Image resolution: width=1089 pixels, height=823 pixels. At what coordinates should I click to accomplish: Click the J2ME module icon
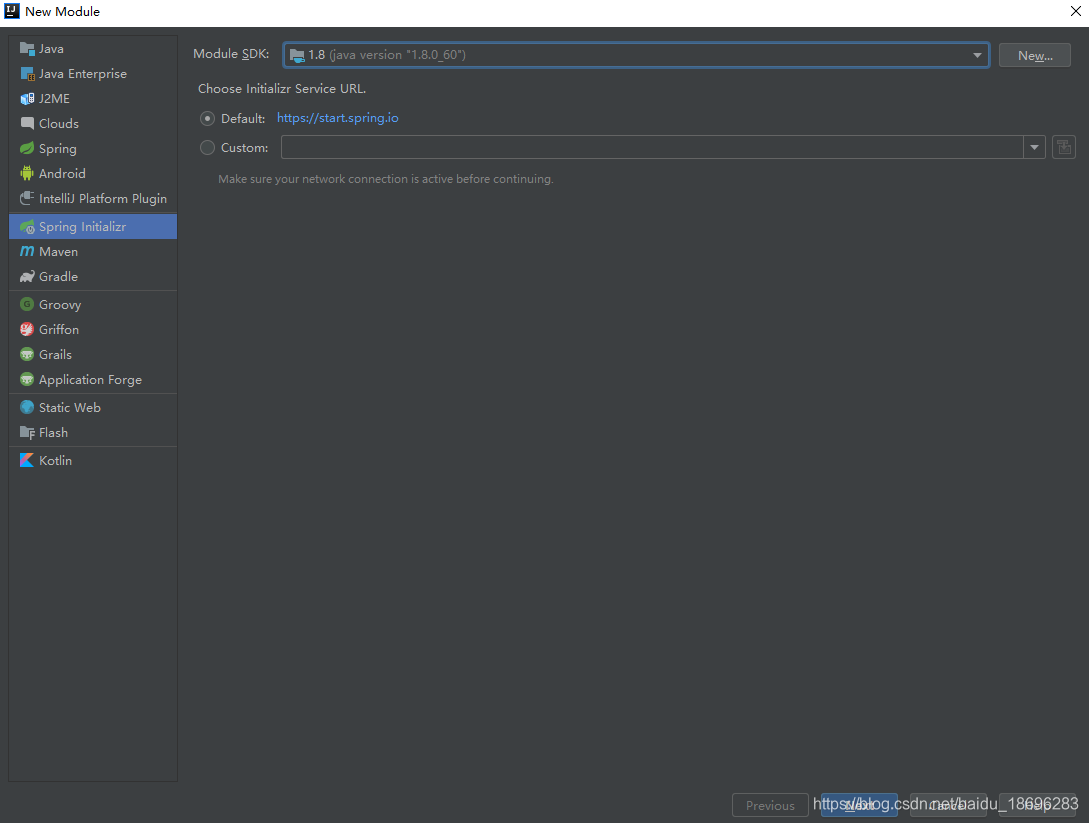[x=27, y=99]
